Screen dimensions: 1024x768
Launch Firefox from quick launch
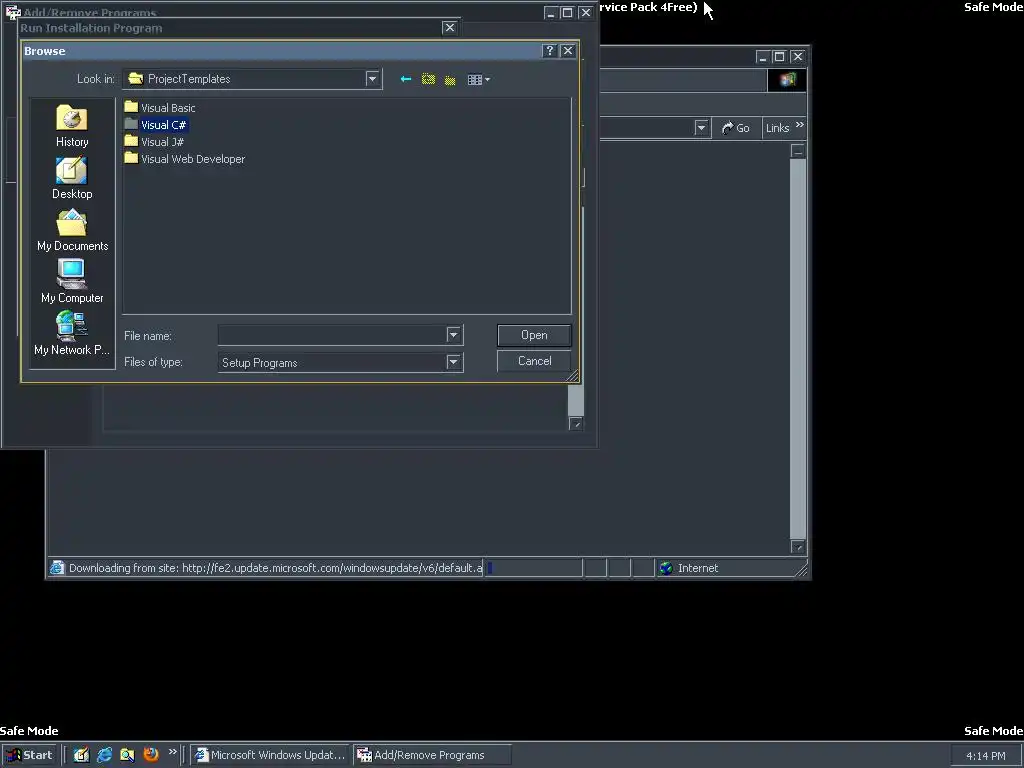click(151, 755)
